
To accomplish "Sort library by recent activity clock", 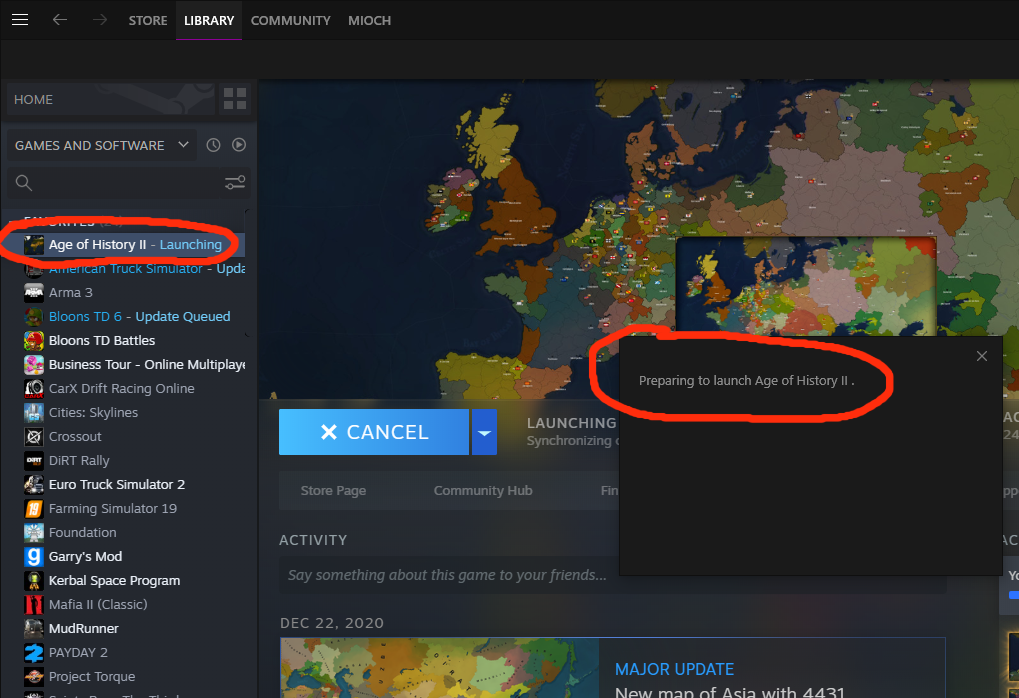I will coord(213,145).
